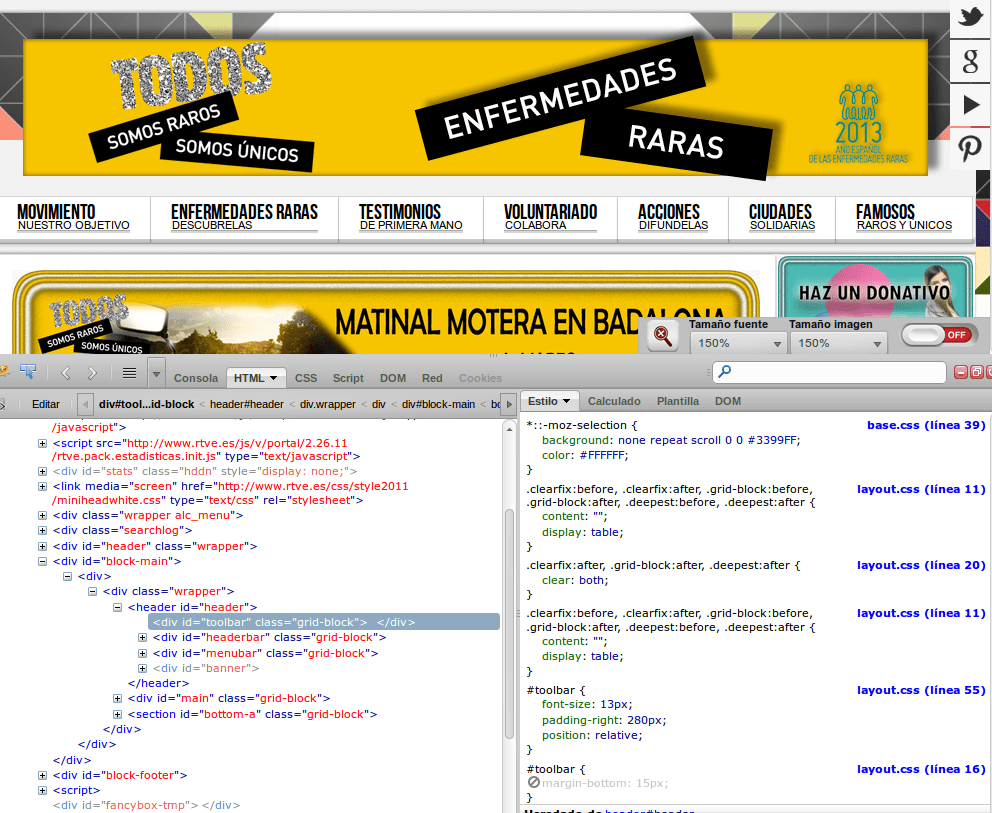The height and width of the screenshot is (813, 992).
Task: Collapse the header id header node
Action: tap(117, 607)
